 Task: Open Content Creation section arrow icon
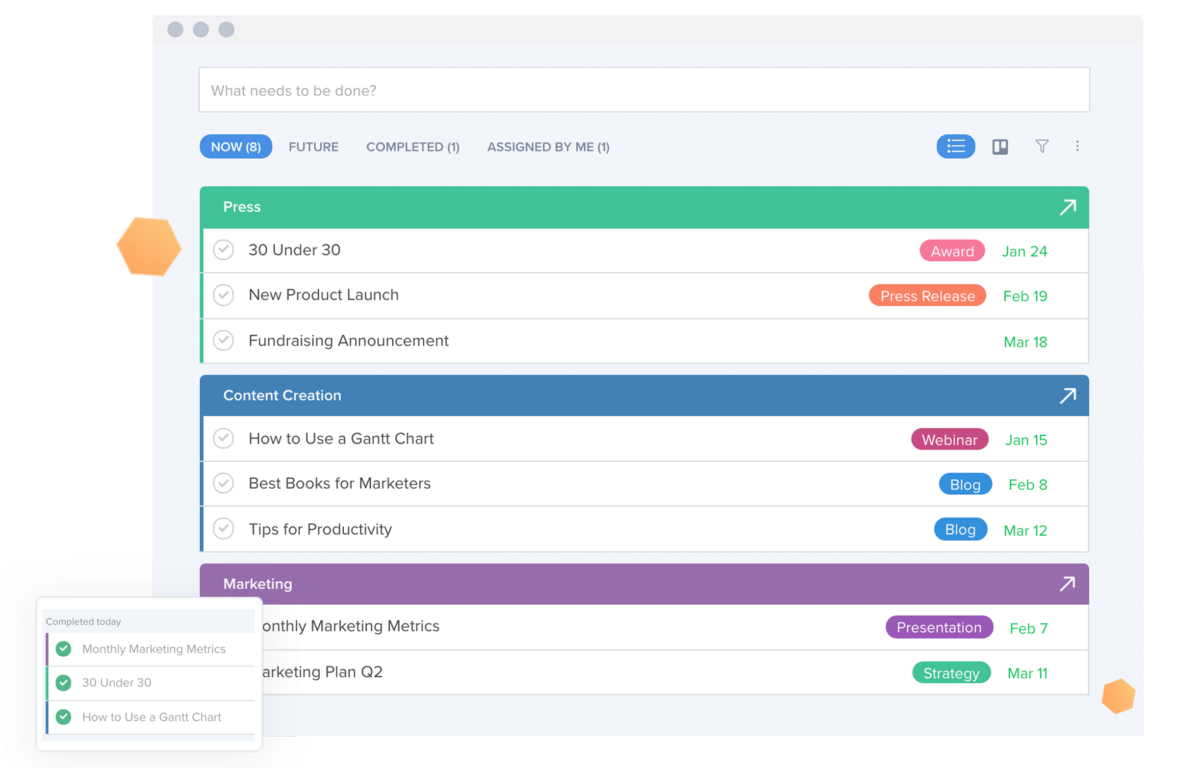coord(1067,396)
